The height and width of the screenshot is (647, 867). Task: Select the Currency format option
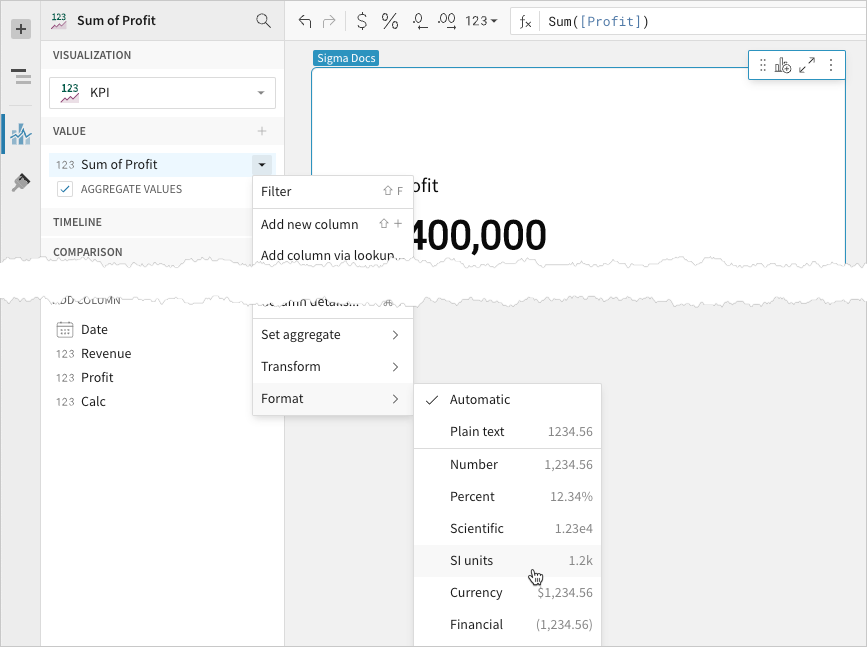click(507, 593)
